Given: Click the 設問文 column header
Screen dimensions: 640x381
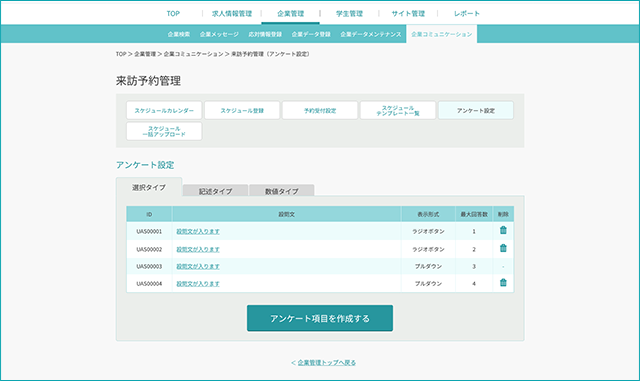Looking at the screenshot, I should tap(287, 214).
